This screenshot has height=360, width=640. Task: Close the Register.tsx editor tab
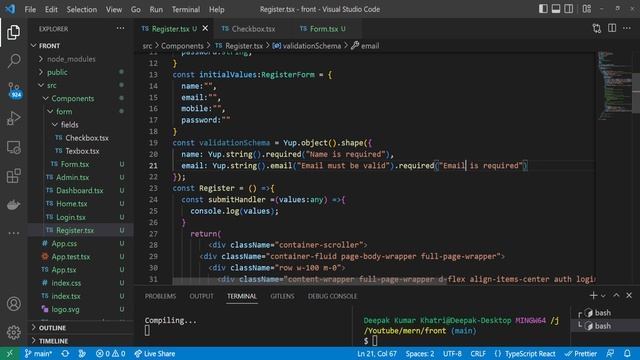[205, 29]
